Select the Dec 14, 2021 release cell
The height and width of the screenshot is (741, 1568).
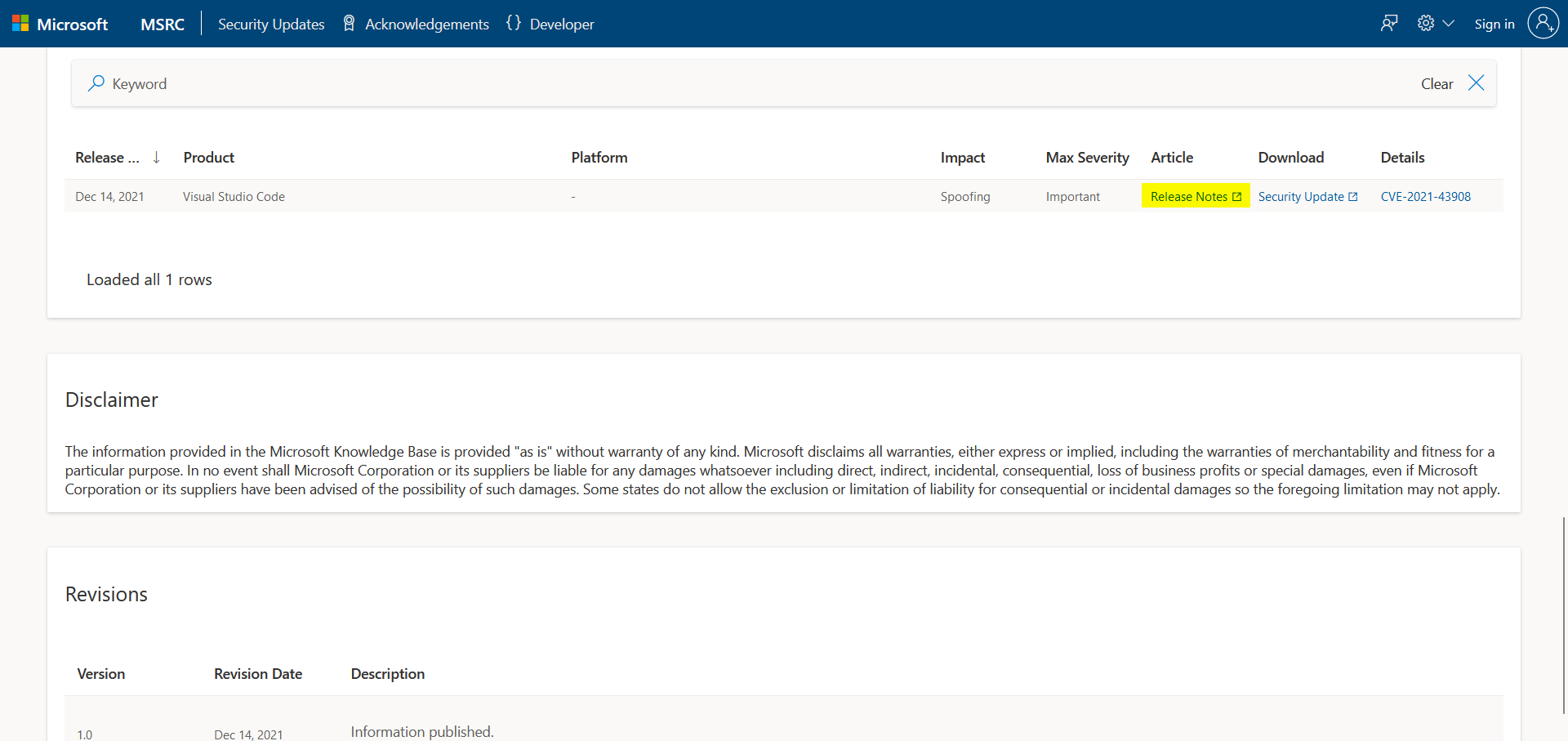point(109,197)
